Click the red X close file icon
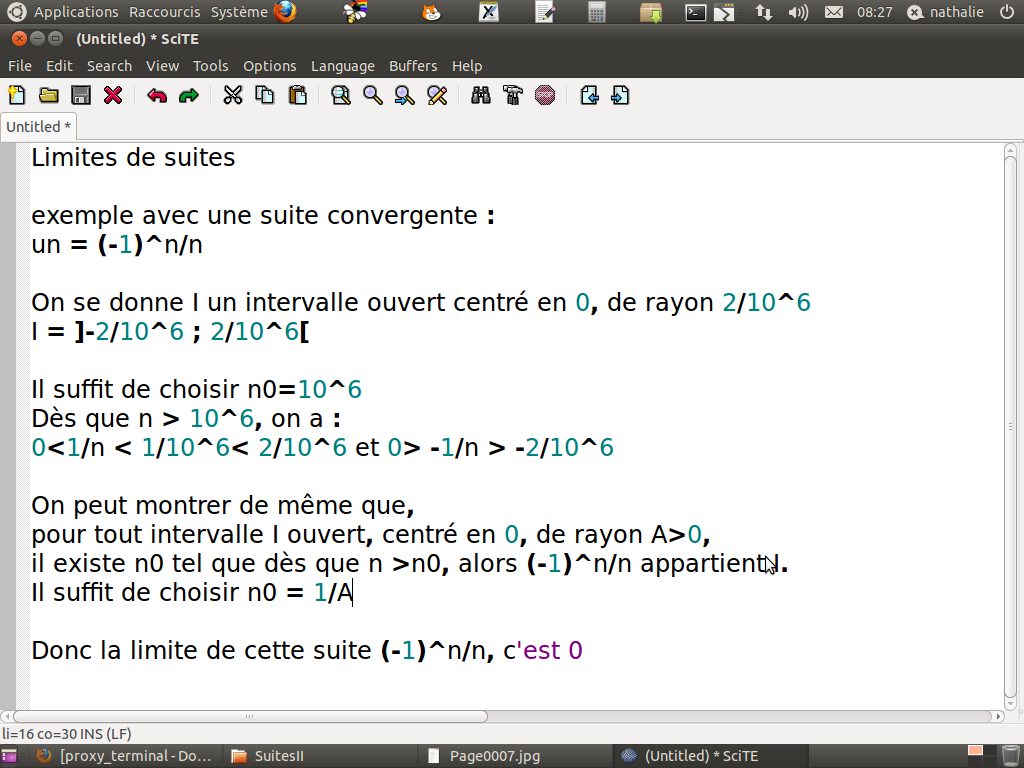The image size is (1024, 768). [113, 96]
